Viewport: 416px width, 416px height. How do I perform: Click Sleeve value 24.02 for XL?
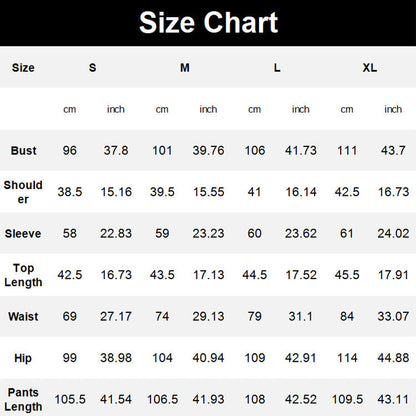tap(393, 233)
